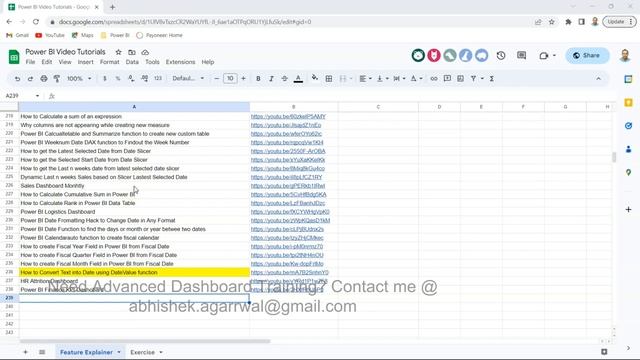Increase font size with plus button
The width and height of the screenshot is (640, 360).
(243, 78)
